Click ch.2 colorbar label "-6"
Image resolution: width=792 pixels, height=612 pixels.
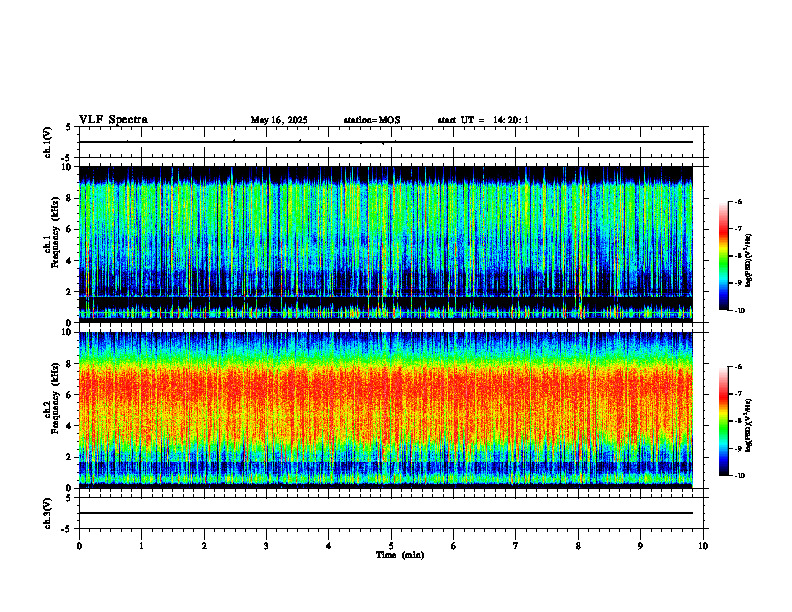coord(738,367)
